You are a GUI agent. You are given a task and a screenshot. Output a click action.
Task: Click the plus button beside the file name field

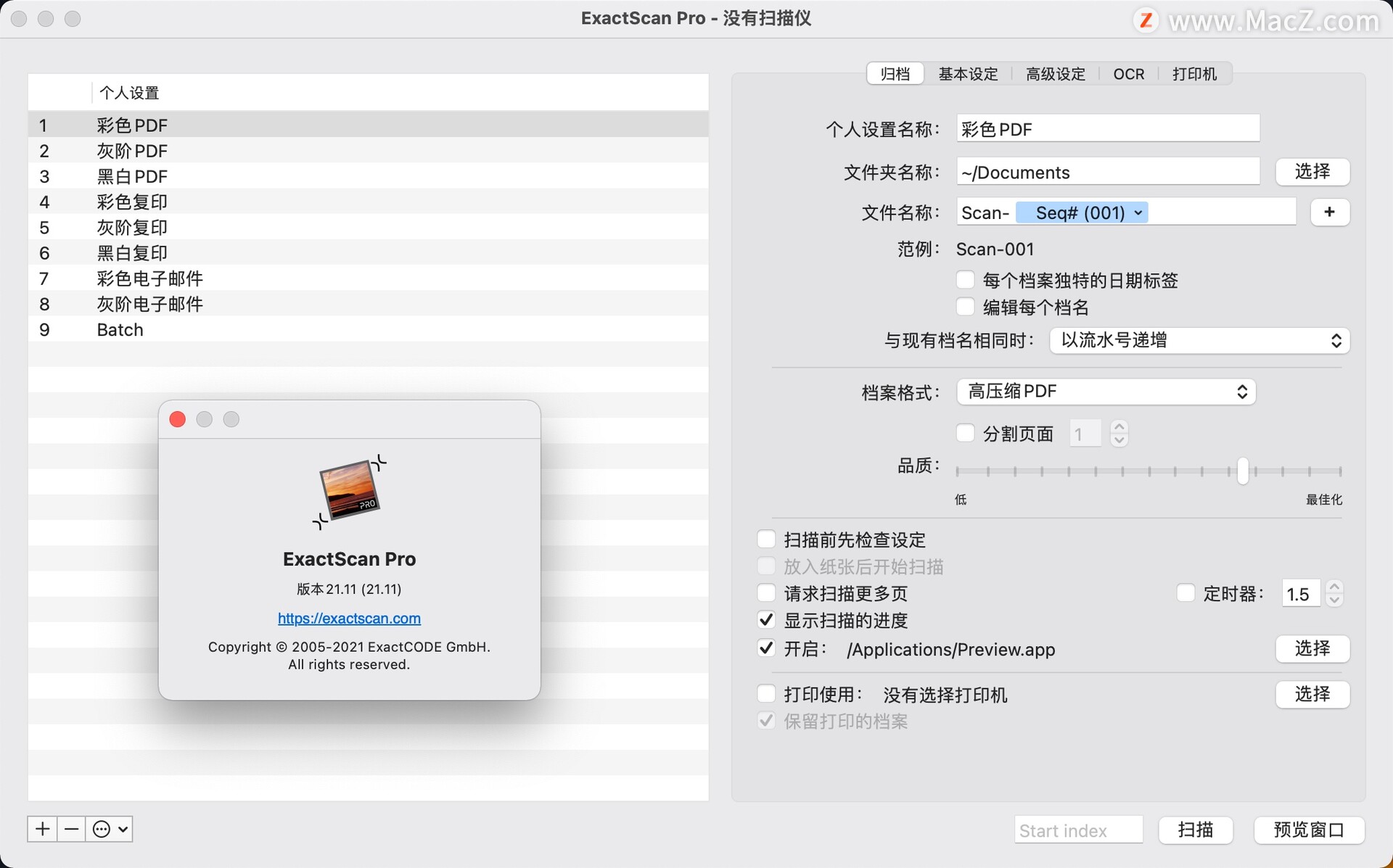[x=1329, y=212]
